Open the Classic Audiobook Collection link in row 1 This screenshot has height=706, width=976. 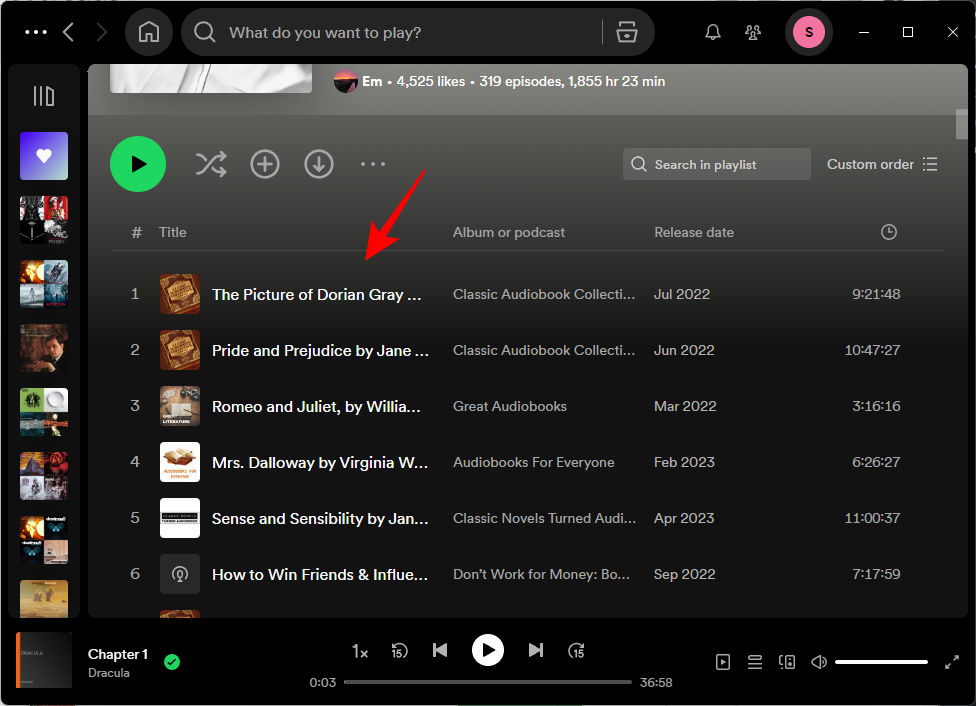543,294
